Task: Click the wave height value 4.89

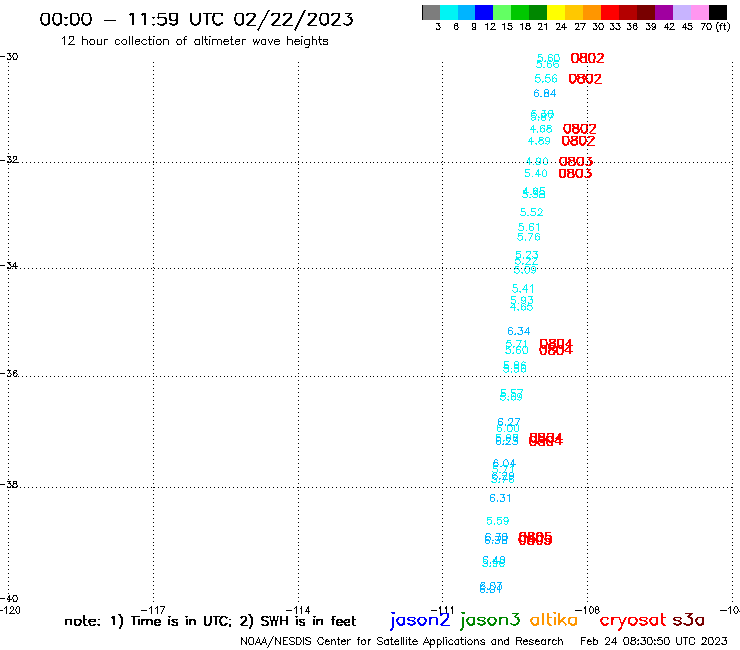Action: (x=539, y=141)
